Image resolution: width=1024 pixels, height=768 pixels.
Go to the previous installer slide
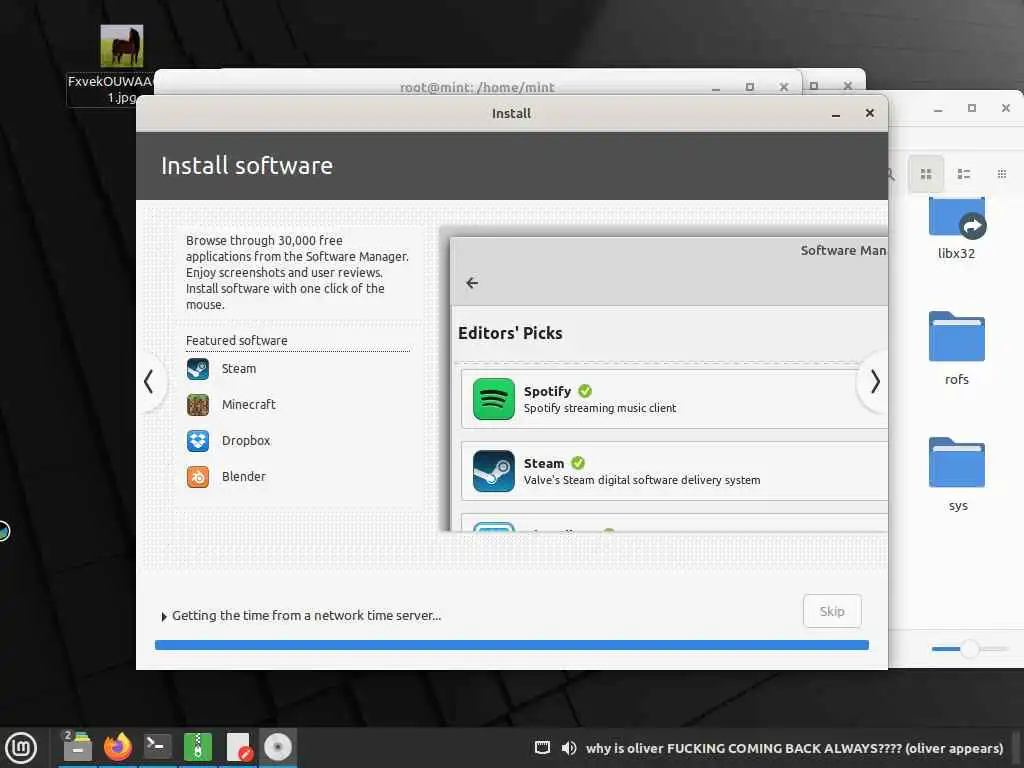click(150, 381)
